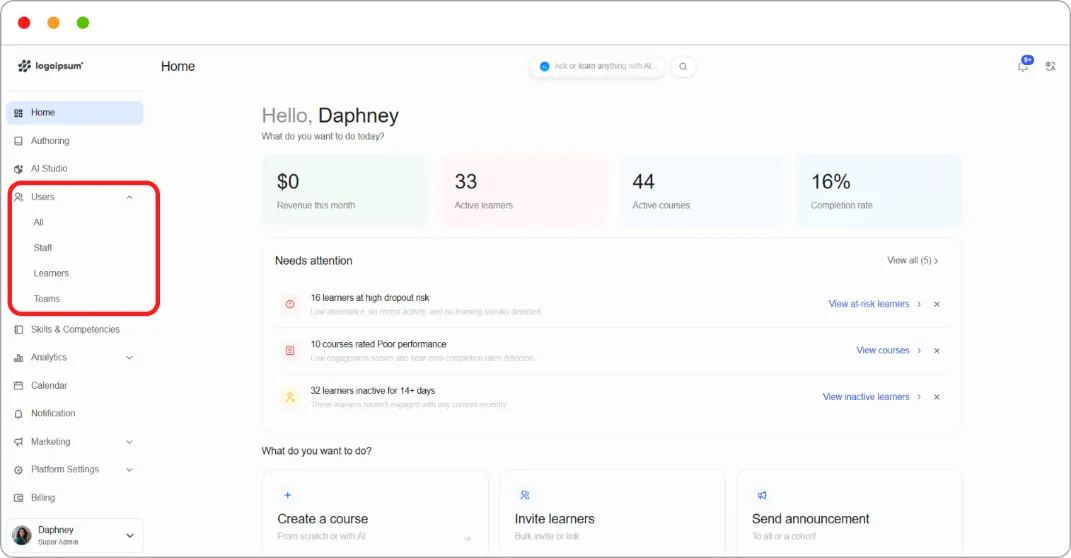Expand the Platform Settings chevron
This screenshot has height=558, width=1071.
[129, 470]
